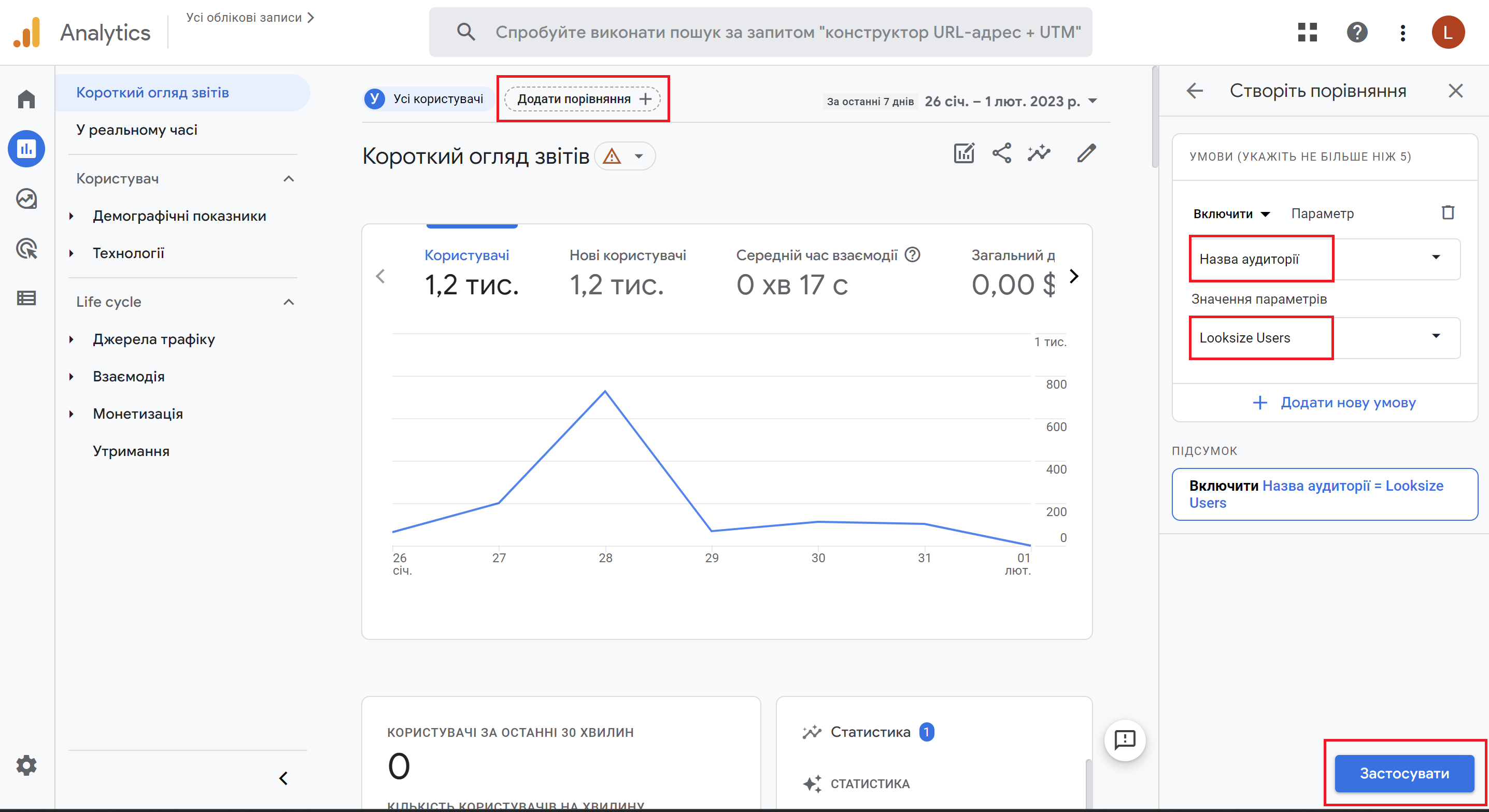Open the three-dot more options menu
The width and height of the screenshot is (1489, 812).
click(1402, 32)
